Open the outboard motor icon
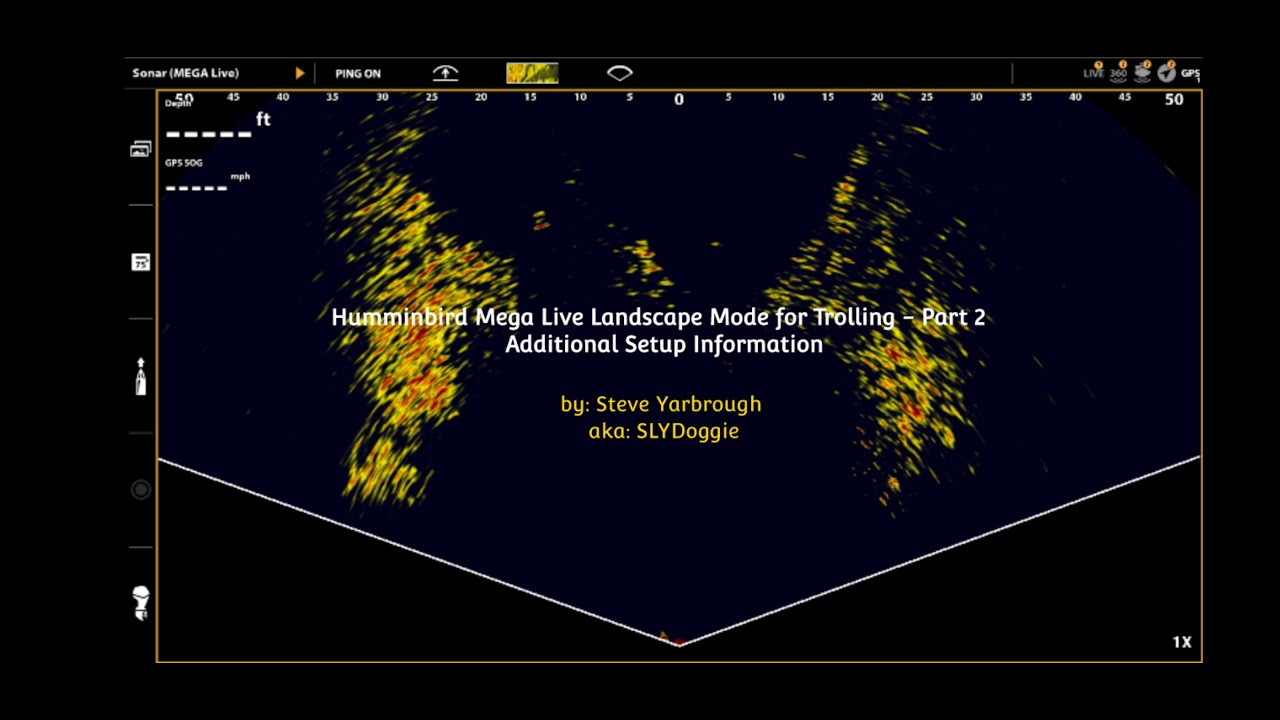Image resolution: width=1280 pixels, height=720 pixels. (x=141, y=603)
